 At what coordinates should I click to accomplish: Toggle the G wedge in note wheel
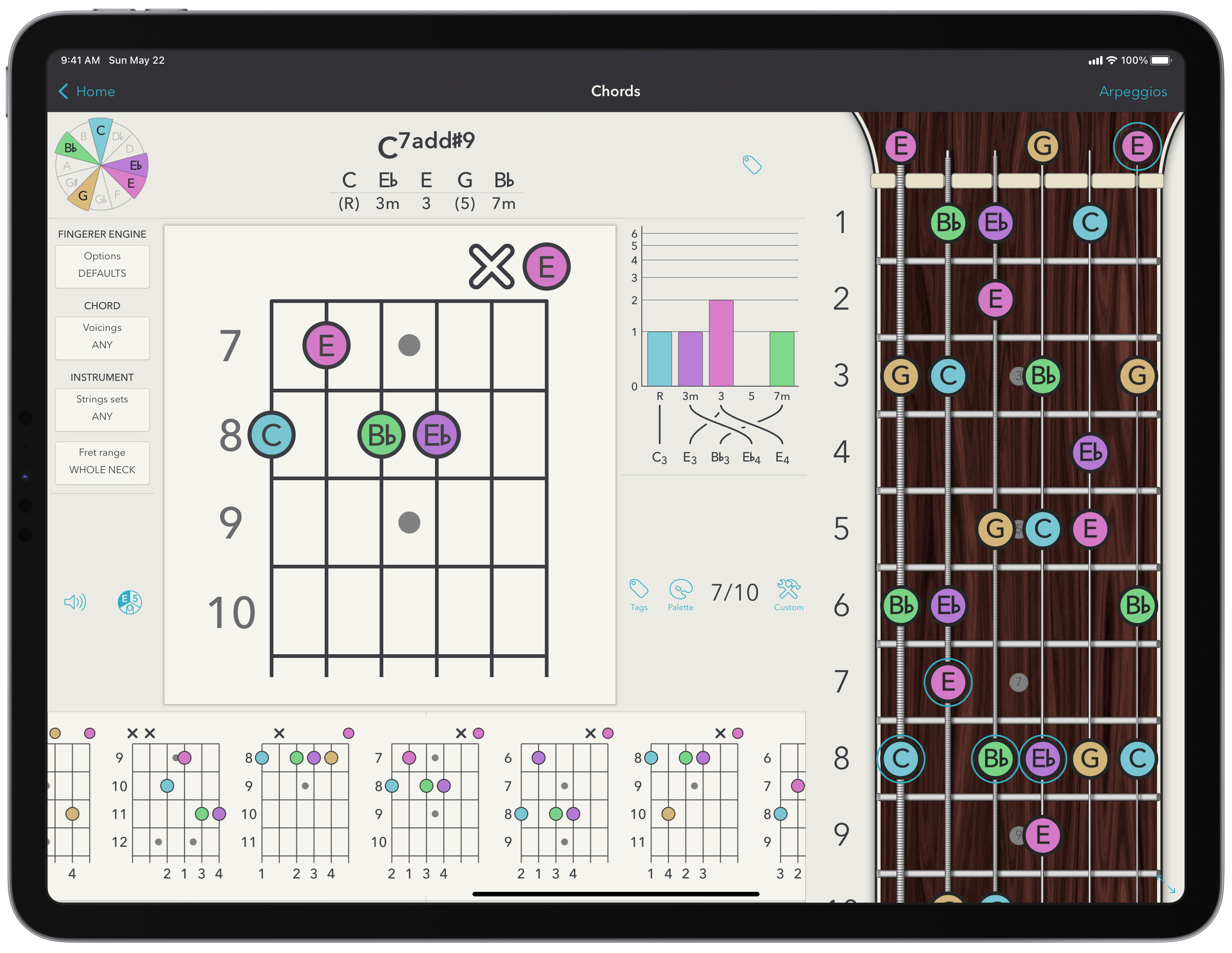coord(83,195)
